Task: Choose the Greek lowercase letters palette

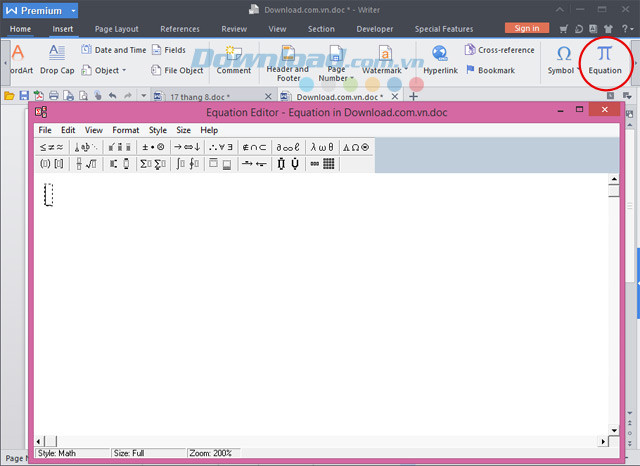Action: tap(322, 147)
